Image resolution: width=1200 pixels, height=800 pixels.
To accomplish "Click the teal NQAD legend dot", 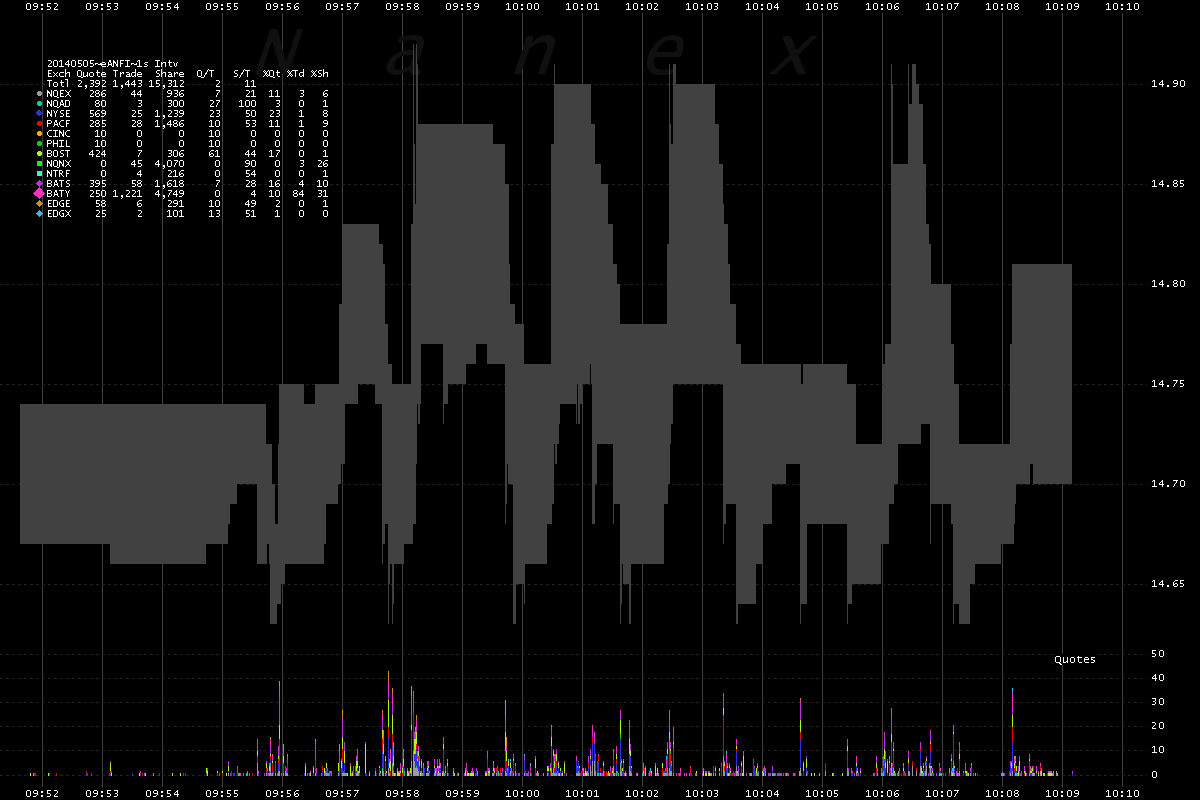I will (x=38, y=103).
